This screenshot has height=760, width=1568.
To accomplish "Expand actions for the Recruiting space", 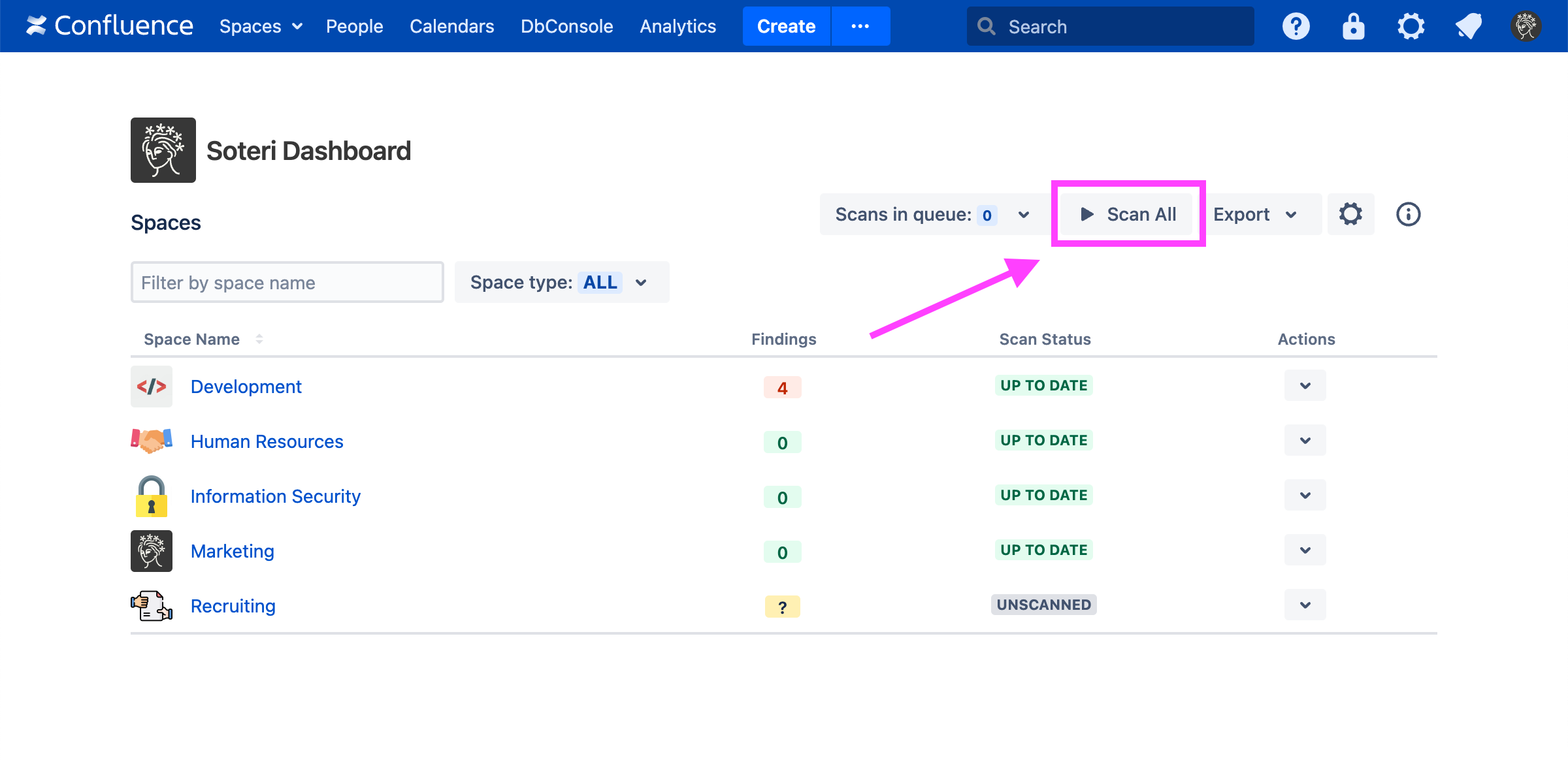I will 1305,605.
